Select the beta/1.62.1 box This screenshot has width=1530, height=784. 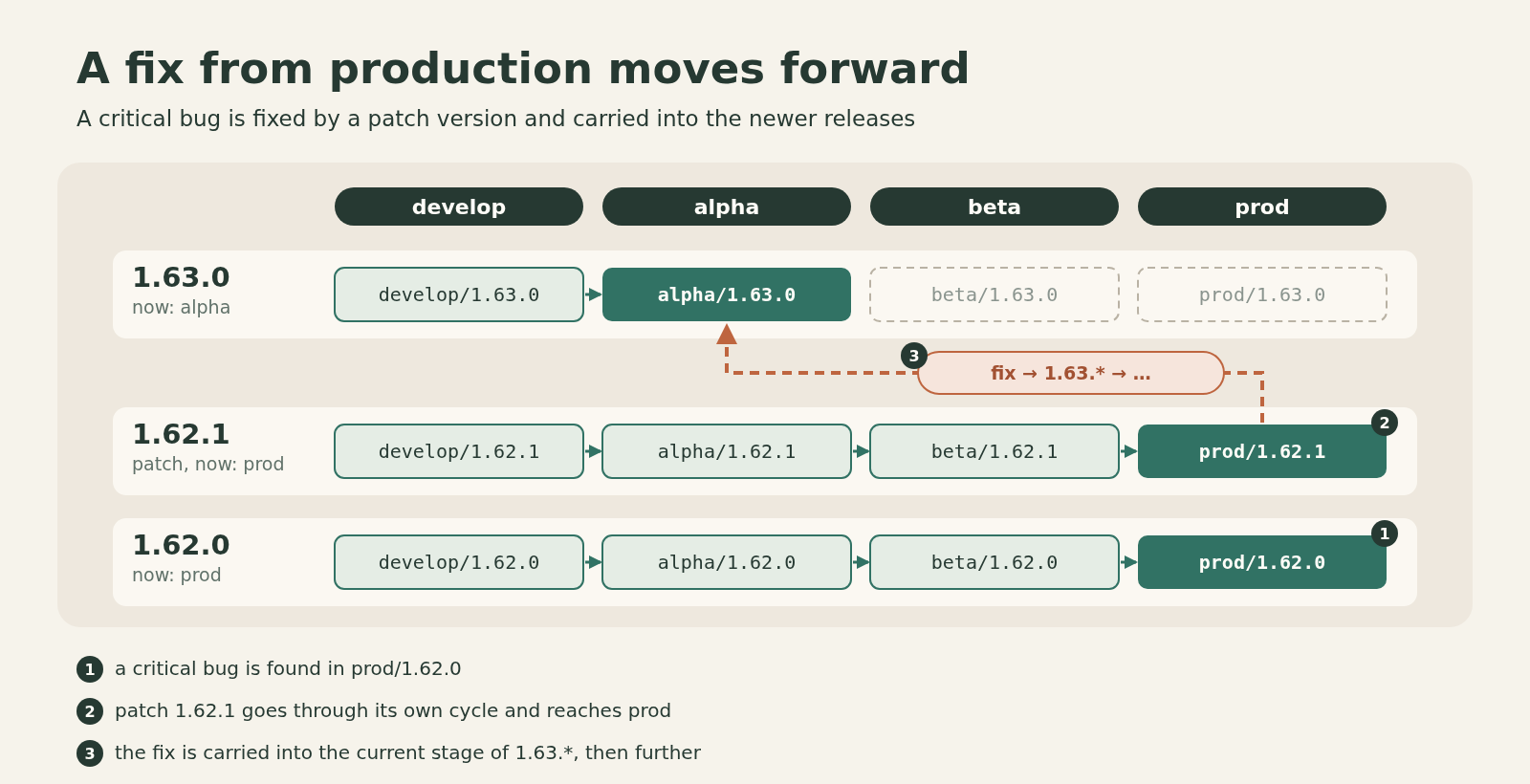[994, 451]
